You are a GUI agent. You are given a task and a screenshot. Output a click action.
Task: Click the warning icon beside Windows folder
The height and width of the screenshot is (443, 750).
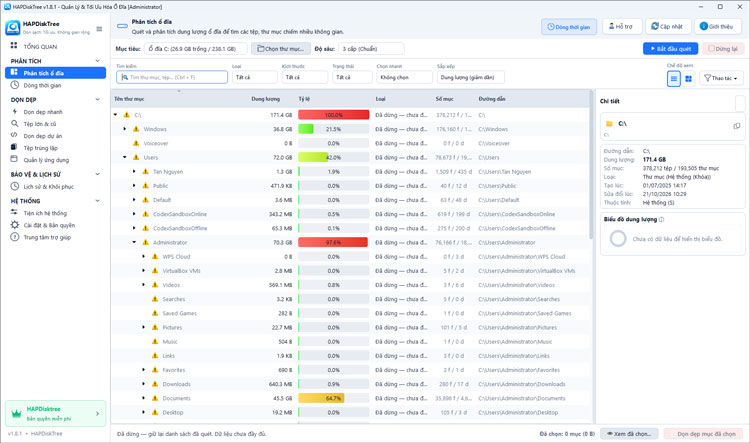point(136,129)
